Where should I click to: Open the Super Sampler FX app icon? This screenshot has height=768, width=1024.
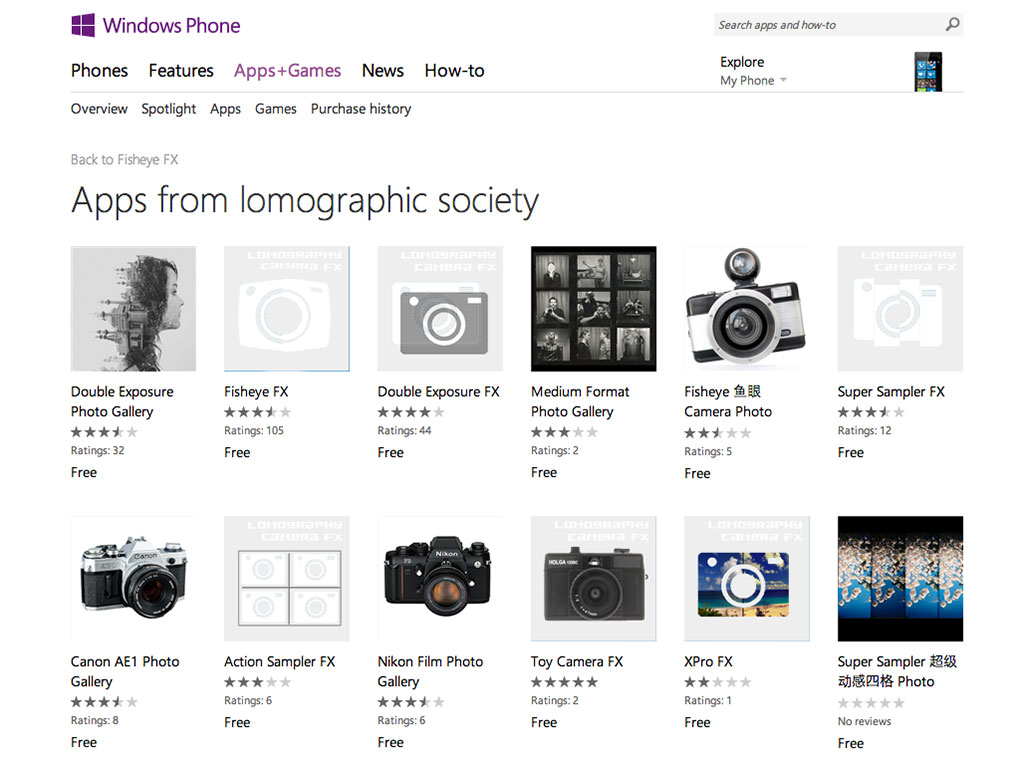(900, 309)
